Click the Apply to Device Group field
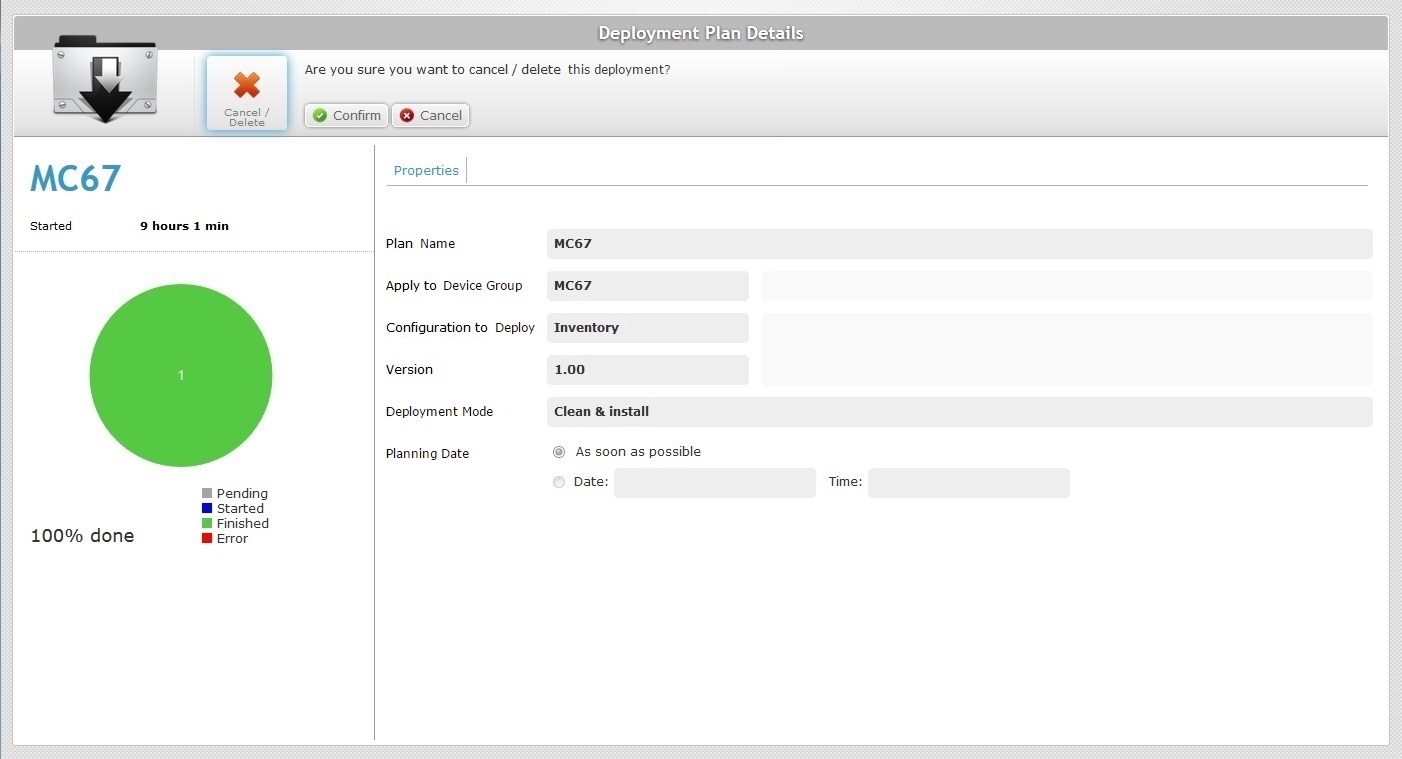 648,286
